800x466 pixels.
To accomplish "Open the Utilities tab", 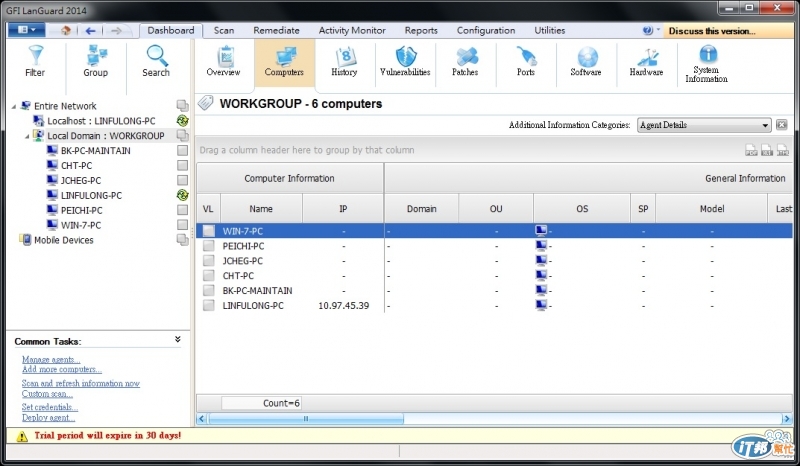I will pyautogui.click(x=549, y=31).
